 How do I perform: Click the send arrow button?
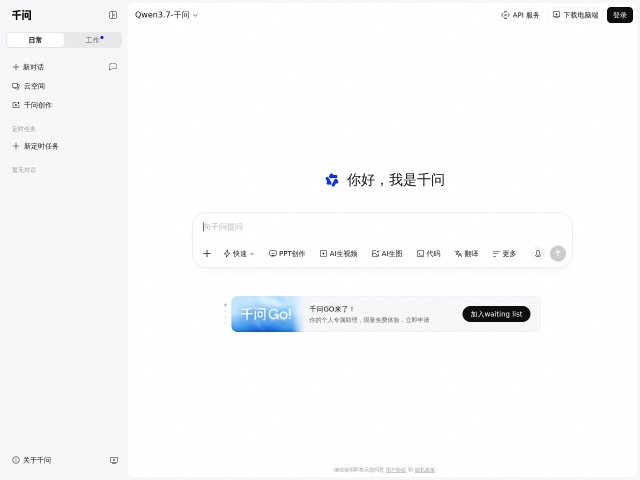pos(558,253)
